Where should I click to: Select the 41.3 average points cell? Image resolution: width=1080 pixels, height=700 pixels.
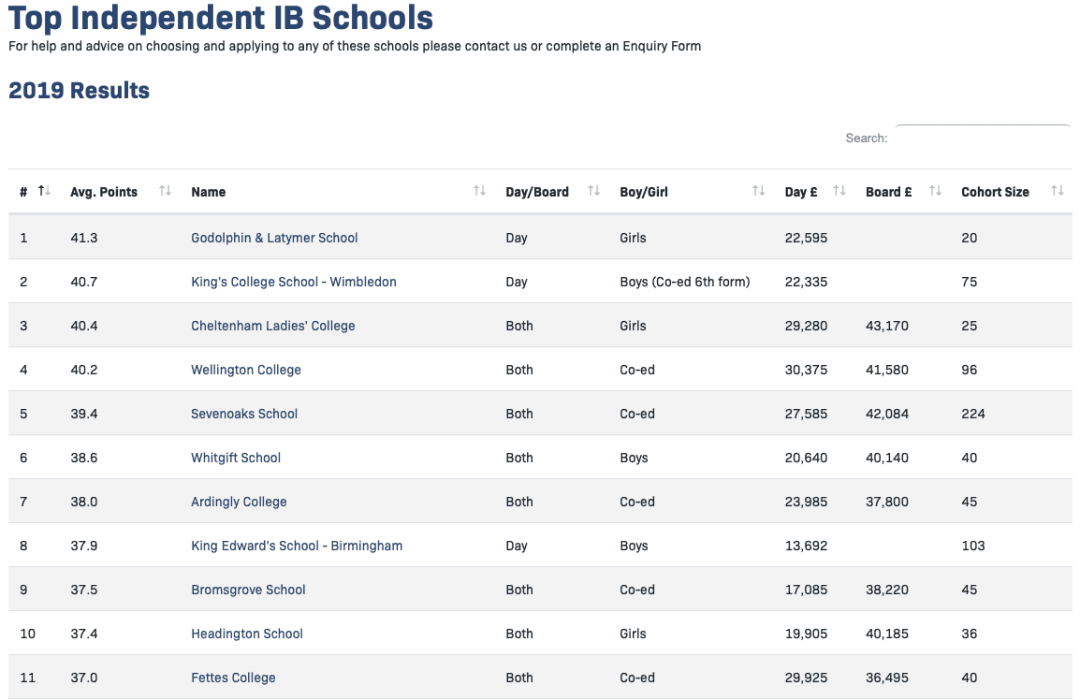click(84, 238)
